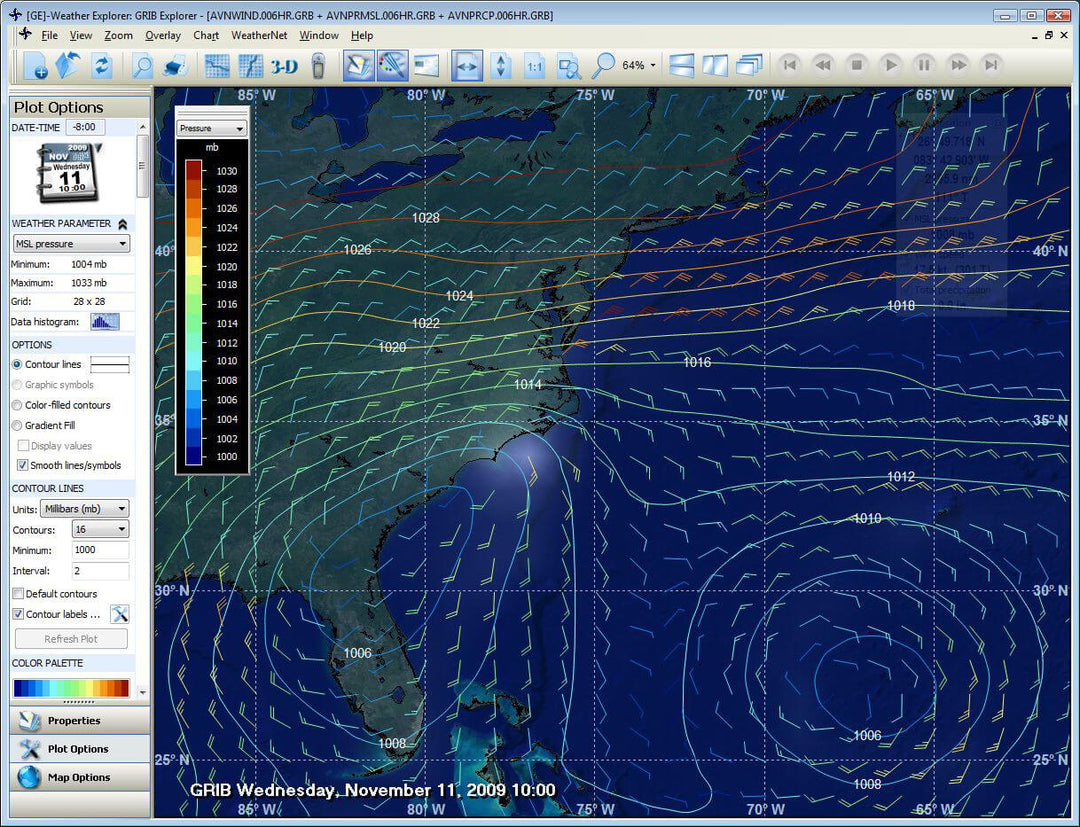Image resolution: width=1080 pixels, height=827 pixels.
Task: Click the 3-D view toolbar icon
Action: (x=284, y=66)
